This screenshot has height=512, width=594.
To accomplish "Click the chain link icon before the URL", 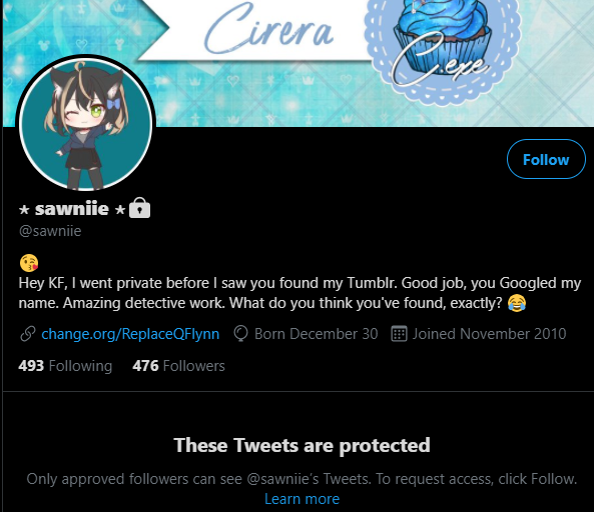I will 28,334.
